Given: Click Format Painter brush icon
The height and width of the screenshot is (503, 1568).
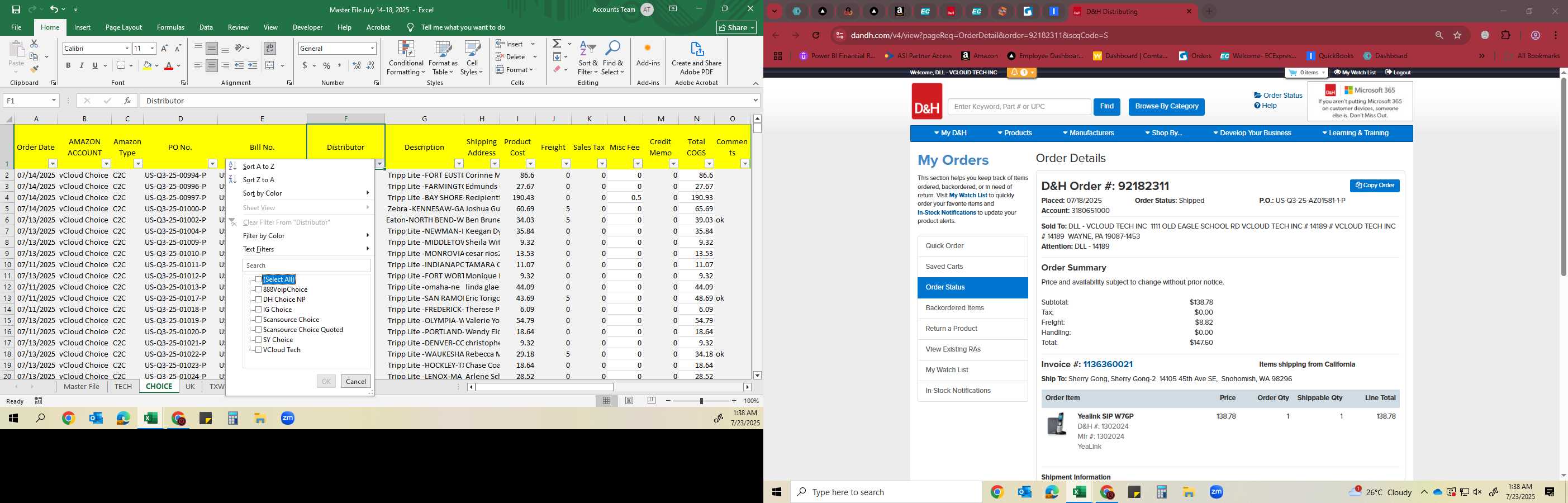Looking at the screenshot, I should 34,69.
